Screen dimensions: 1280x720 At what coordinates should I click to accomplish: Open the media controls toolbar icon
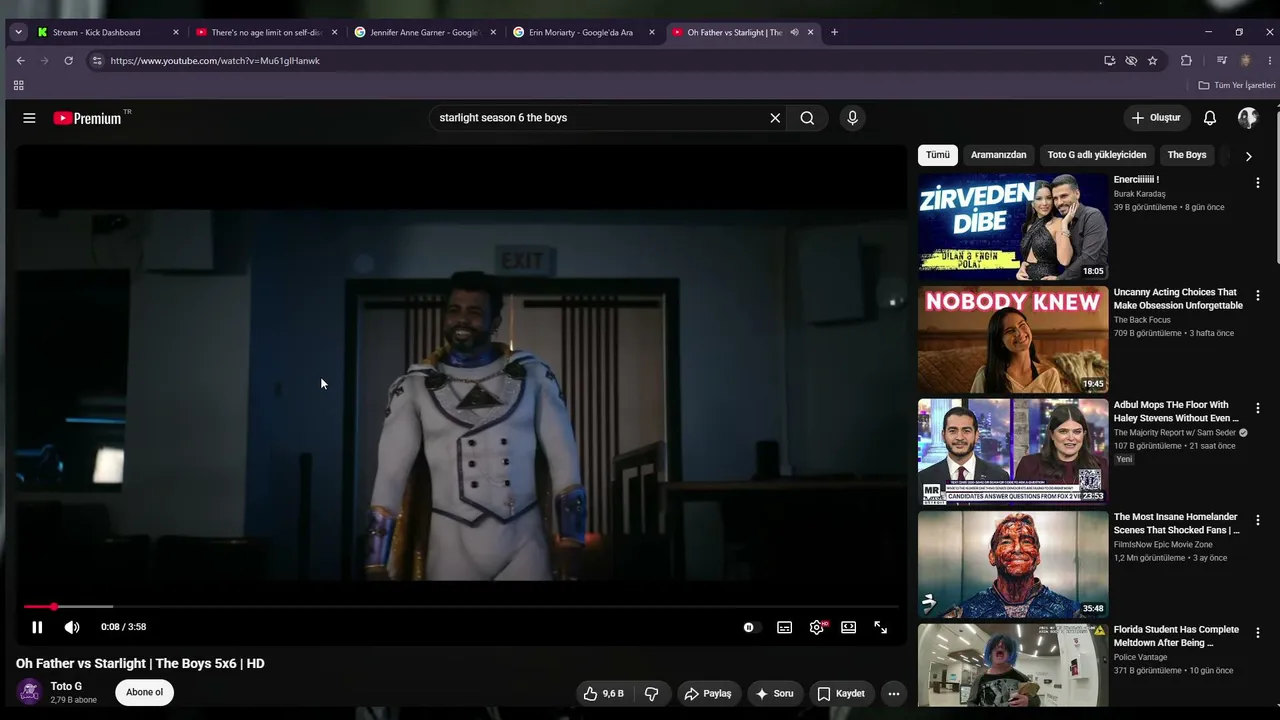1222,61
